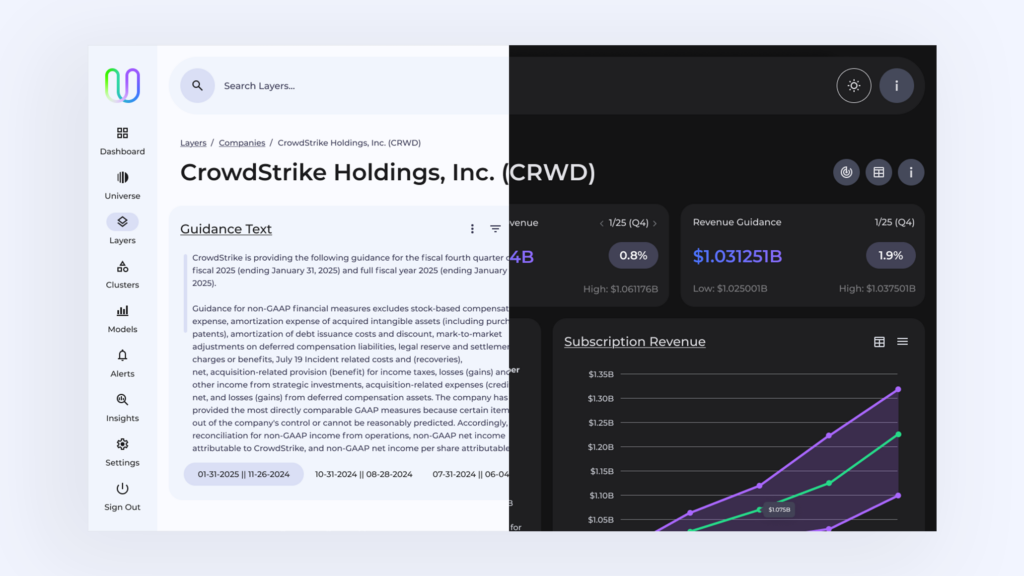Navigate to Models in the sidebar
Screen dimensions: 1024x576
click(x=122, y=319)
